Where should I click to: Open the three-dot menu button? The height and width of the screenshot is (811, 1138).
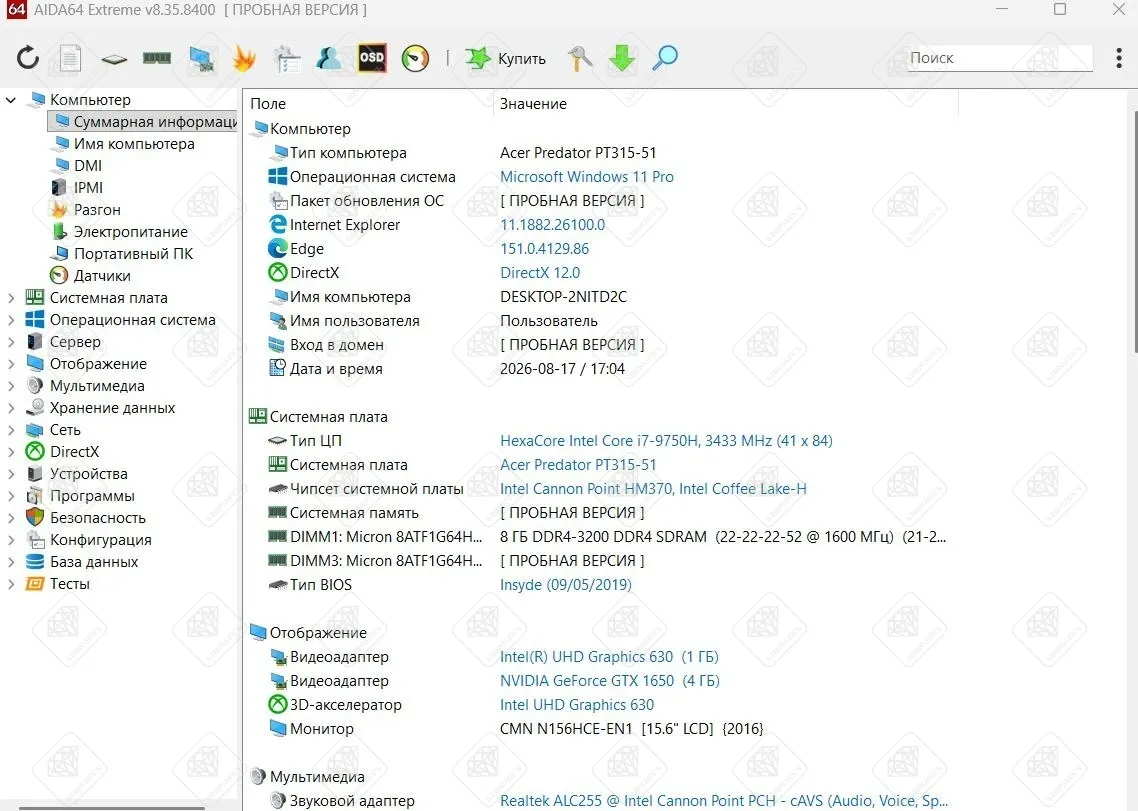(x=1118, y=58)
